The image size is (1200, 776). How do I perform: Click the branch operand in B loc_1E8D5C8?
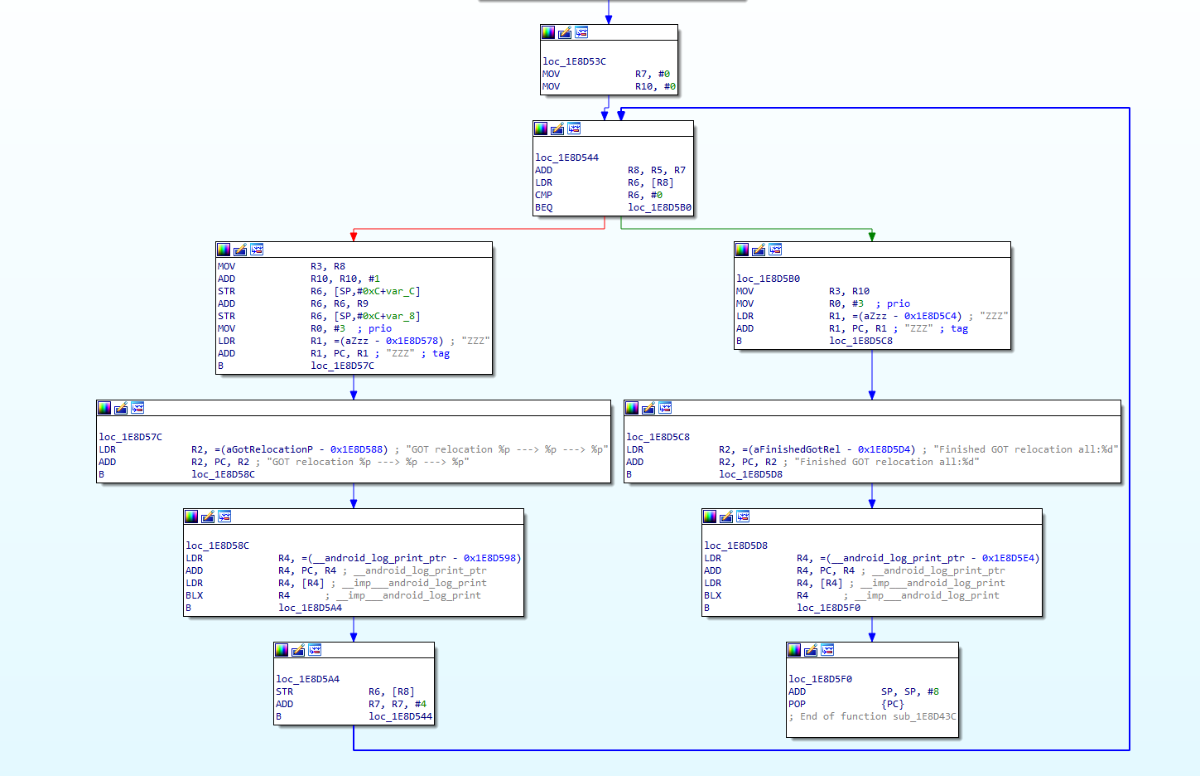click(861, 341)
